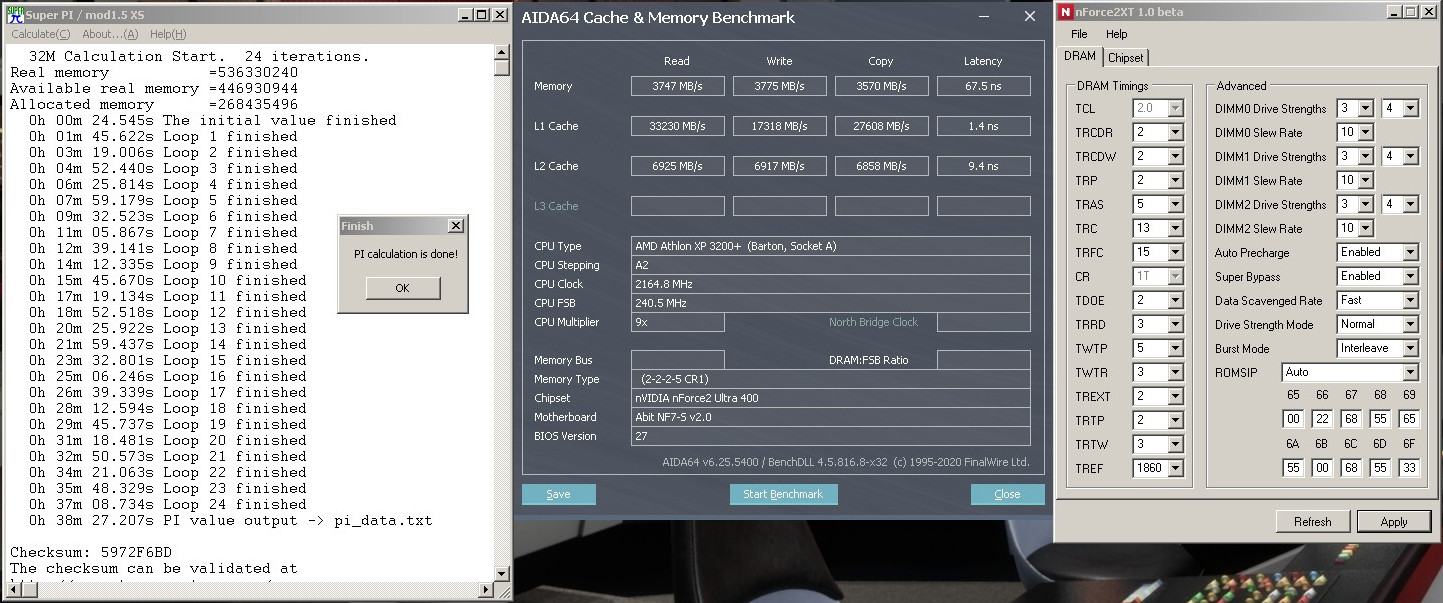This screenshot has width=1443, height=603.
Task: Expand the TRFC dropdown
Action: coord(1175,252)
